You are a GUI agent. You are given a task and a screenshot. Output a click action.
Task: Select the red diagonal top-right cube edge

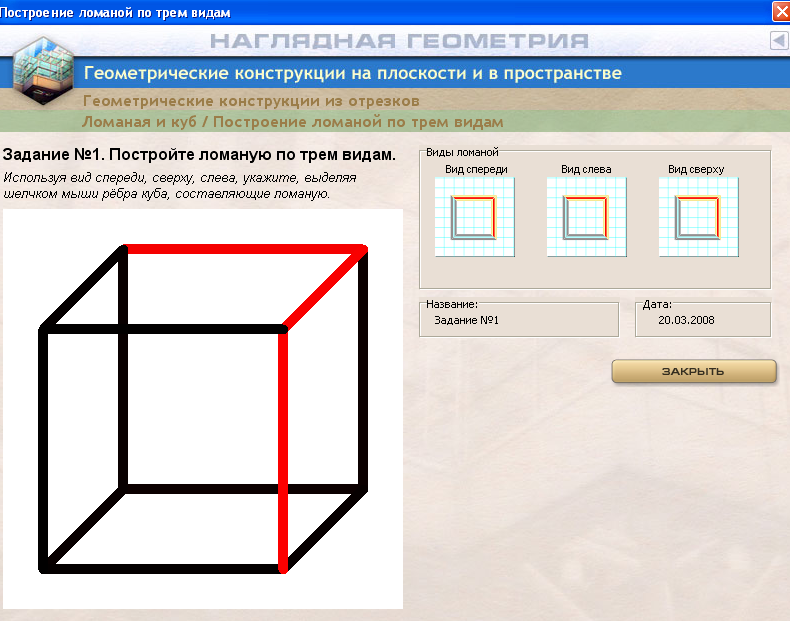click(x=324, y=289)
